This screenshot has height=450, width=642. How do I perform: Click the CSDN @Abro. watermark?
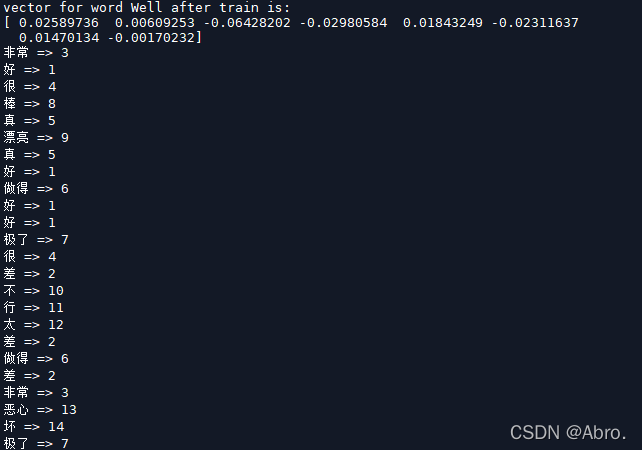coord(568,433)
